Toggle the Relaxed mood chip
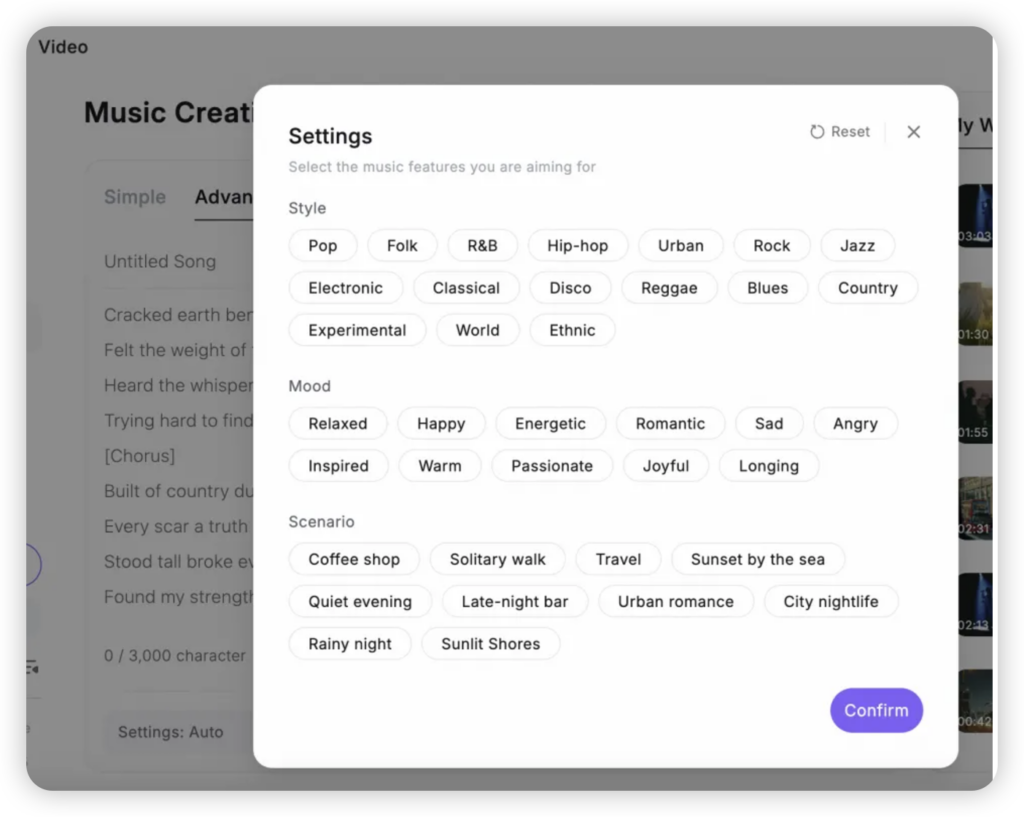 [338, 424]
